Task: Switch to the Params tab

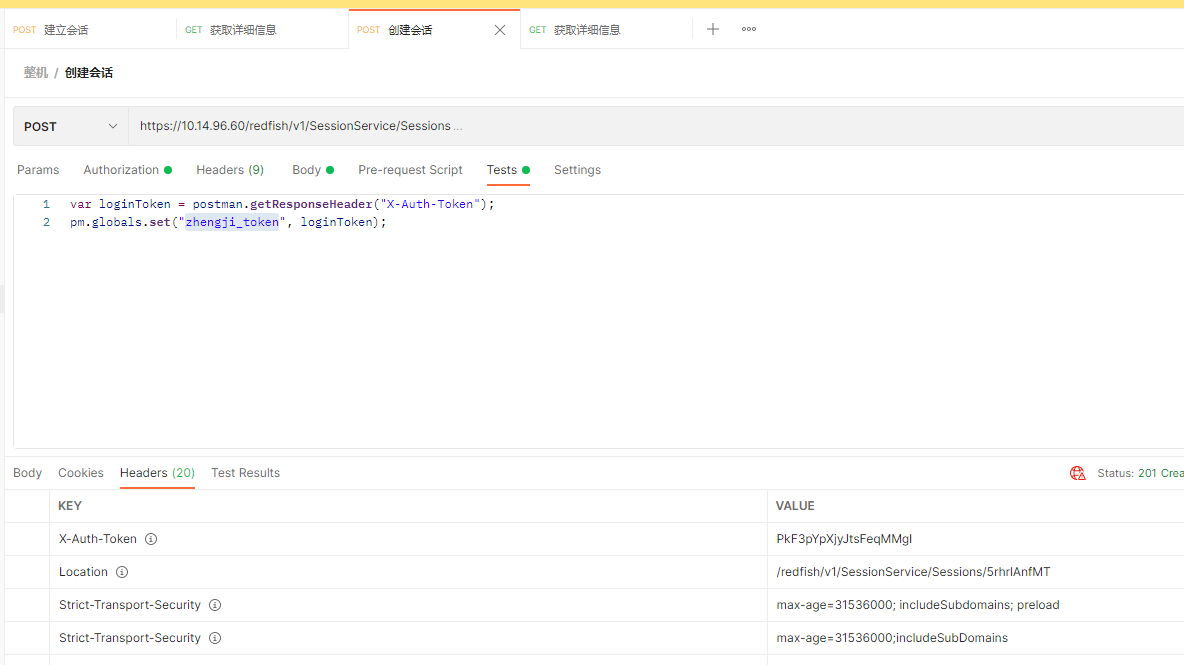Action: click(x=38, y=169)
